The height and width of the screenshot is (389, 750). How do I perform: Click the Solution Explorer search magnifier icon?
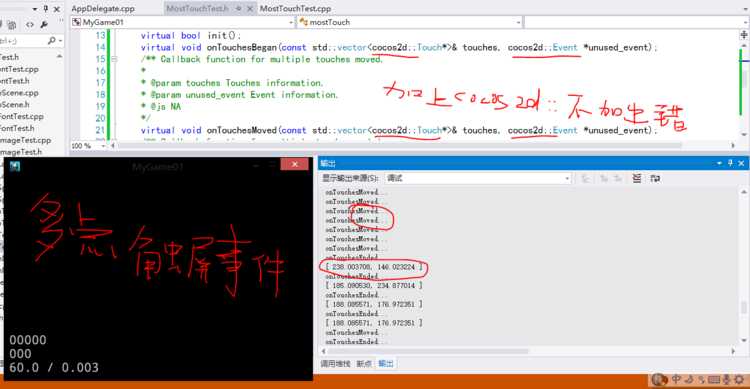tap(52, 41)
